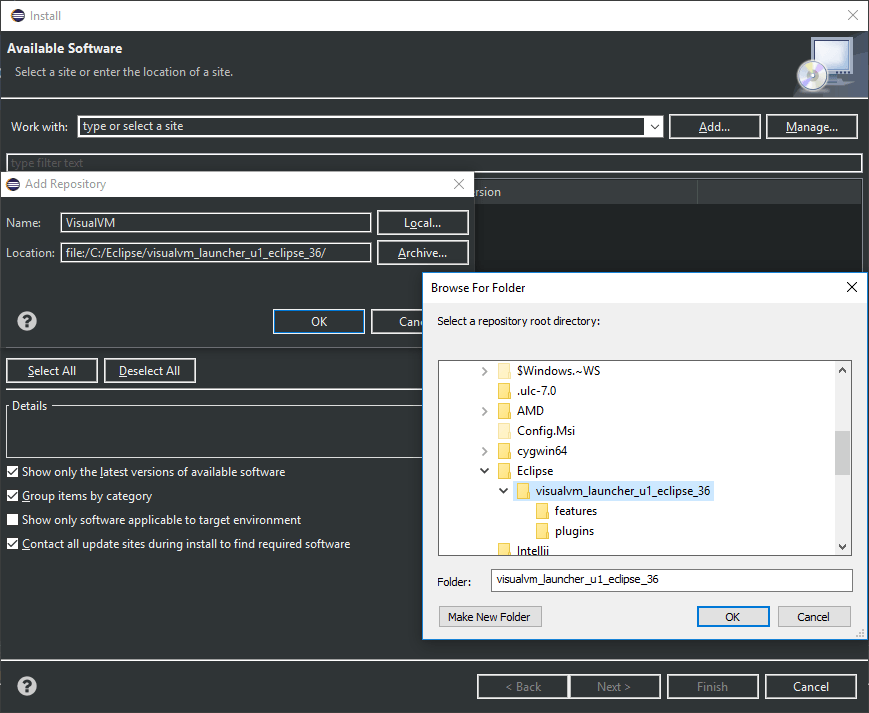Close the Browse For Folder dialog
Viewport: 869px width, 713px height.
pyautogui.click(x=851, y=287)
